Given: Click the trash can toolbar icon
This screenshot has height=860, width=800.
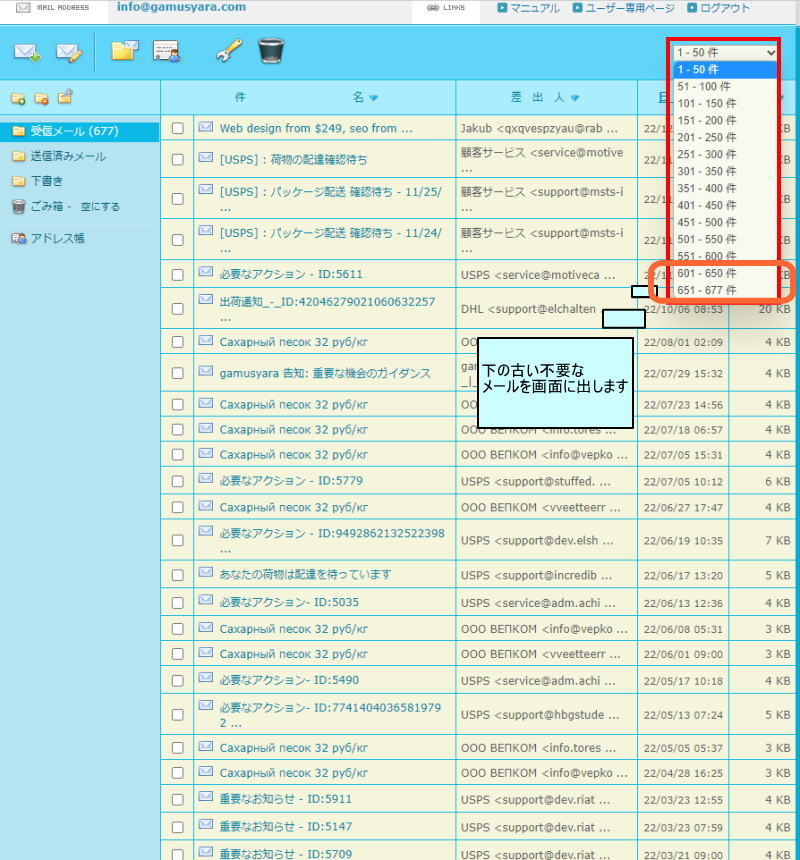Looking at the screenshot, I should coord(272,51).
